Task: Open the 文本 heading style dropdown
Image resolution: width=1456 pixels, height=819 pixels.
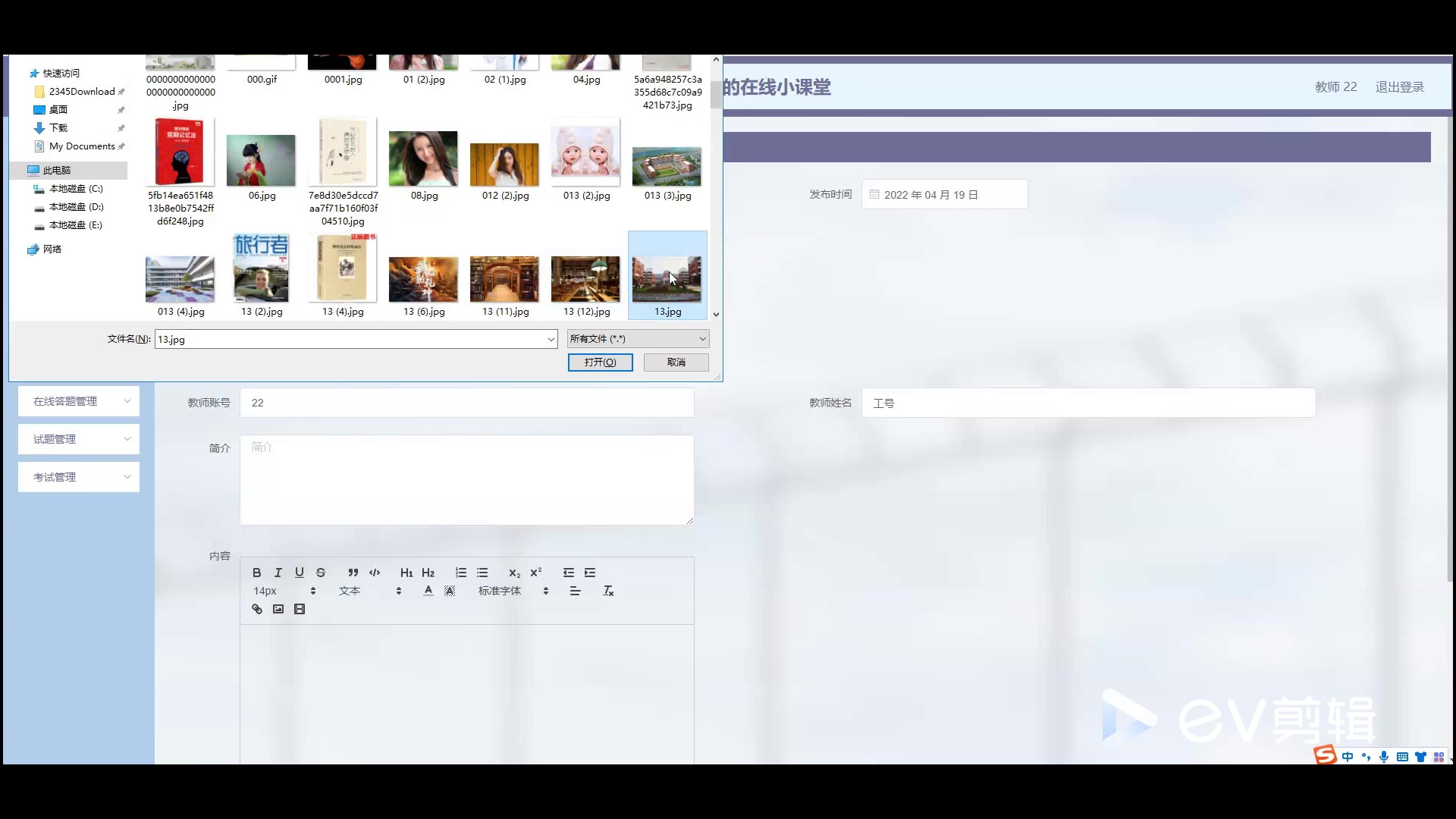Action: tap(370, 591)
